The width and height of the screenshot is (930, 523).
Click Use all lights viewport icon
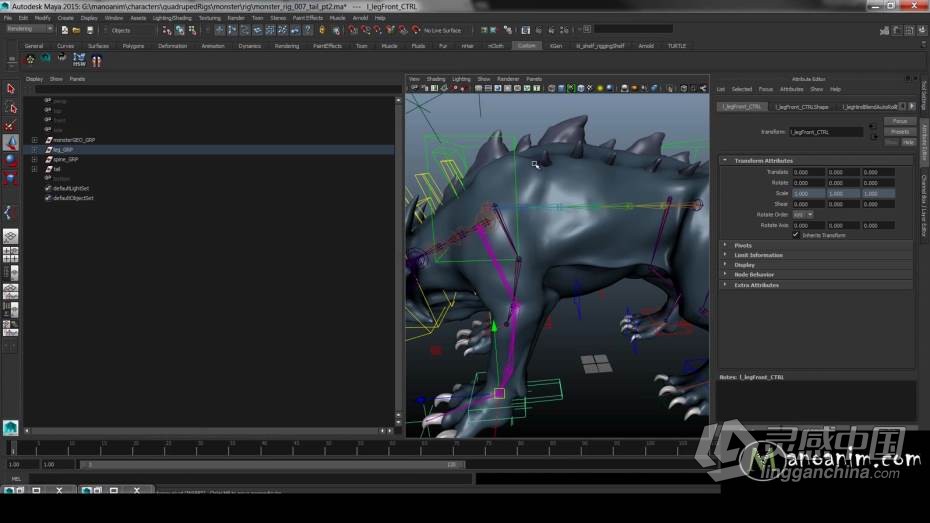click(x=600, y=88)
